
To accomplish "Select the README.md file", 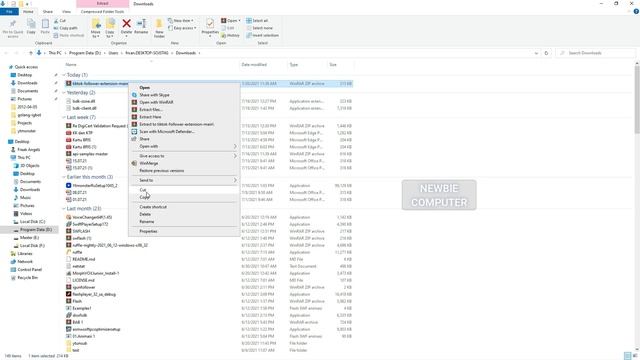I will [84, 259].
